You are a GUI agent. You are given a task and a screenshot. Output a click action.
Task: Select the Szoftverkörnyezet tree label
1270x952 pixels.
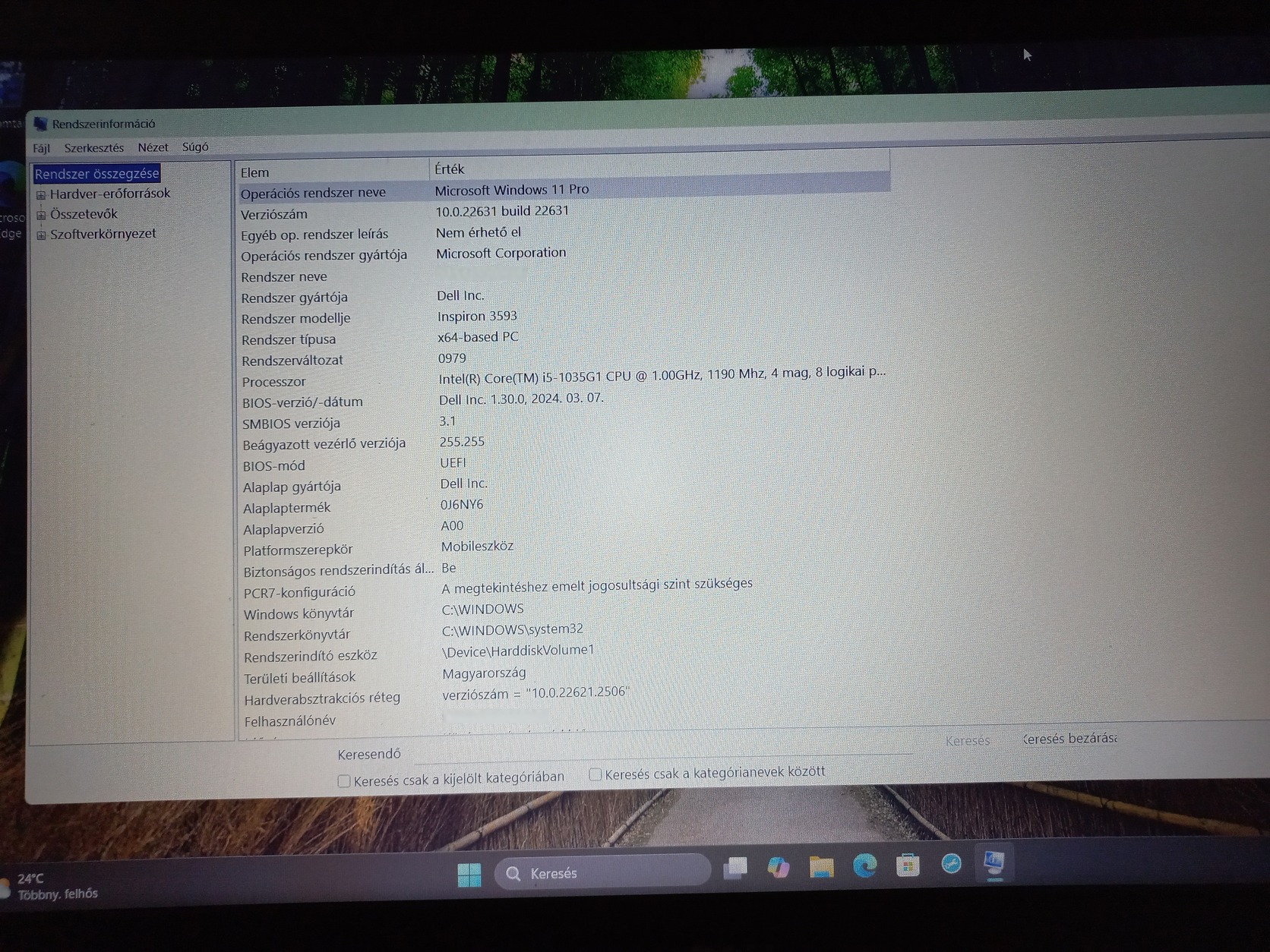(103, 234)
